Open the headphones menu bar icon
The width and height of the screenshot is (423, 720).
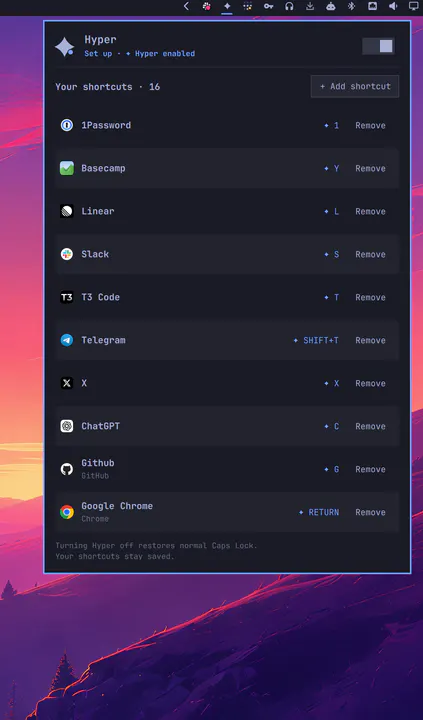[289, 6]
